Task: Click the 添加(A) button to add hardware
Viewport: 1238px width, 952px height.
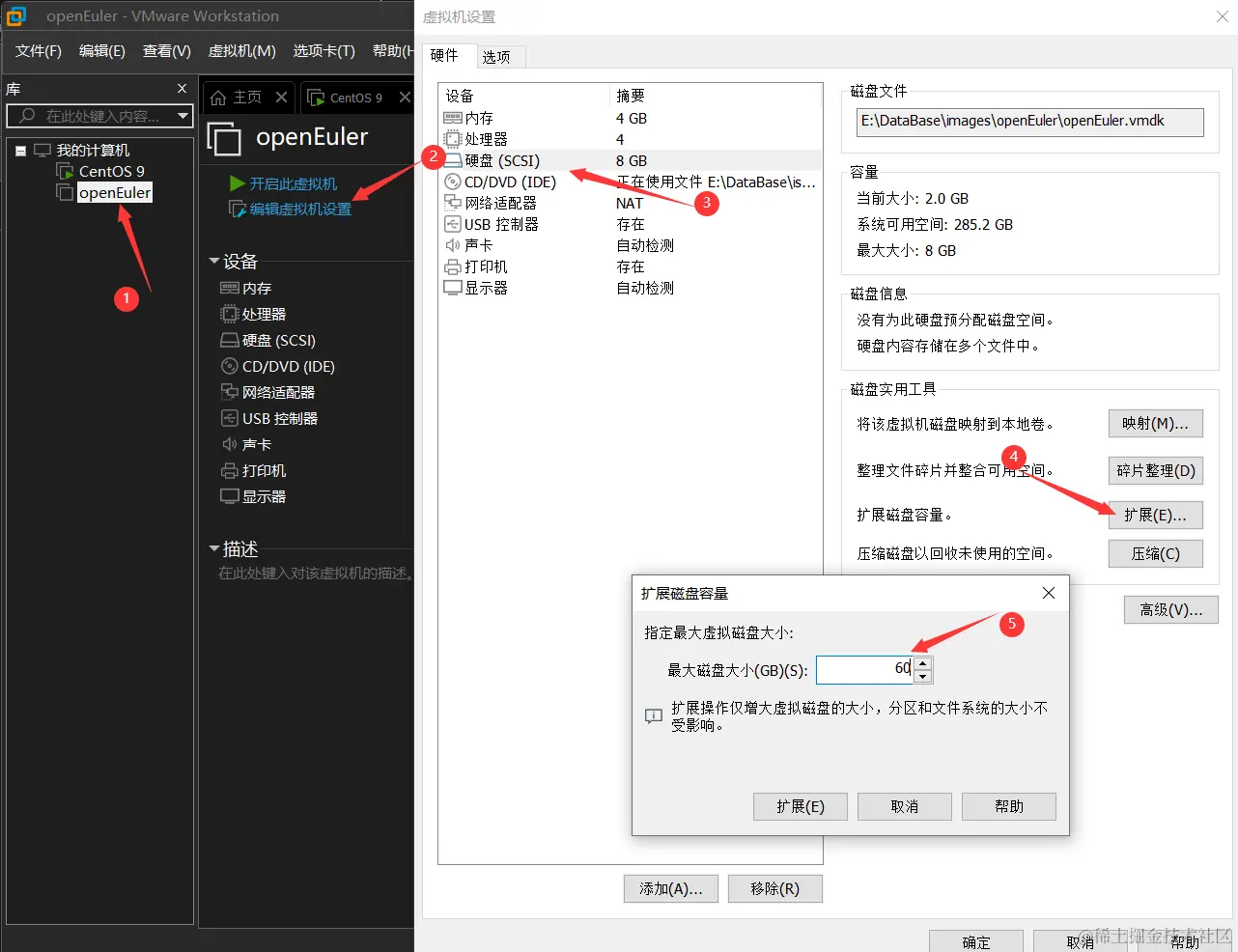Action: tap(670, 888)
